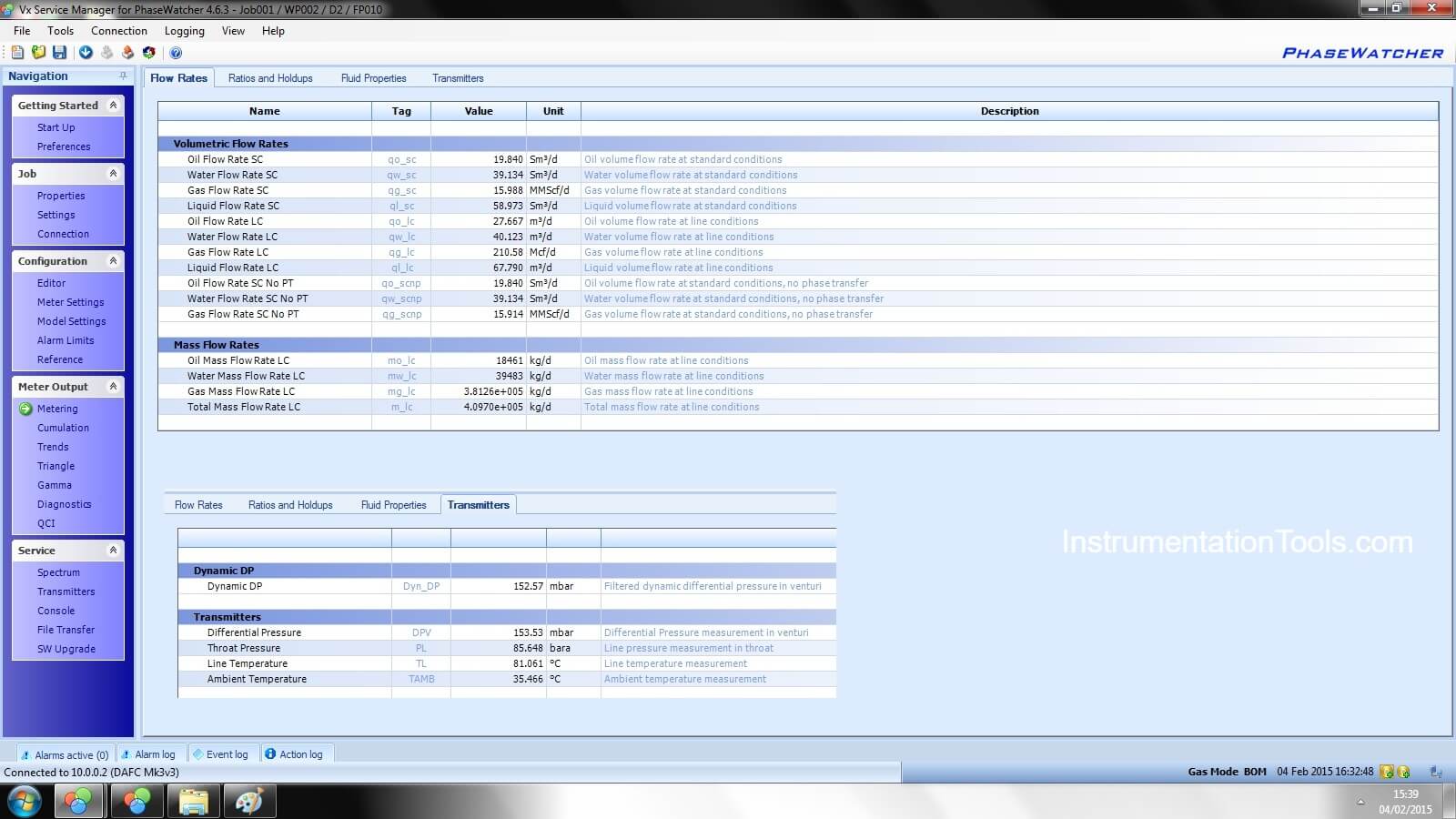The image size is (1456, 819).
Task: Open Paint from the taskbar
Action: [249, 802]
